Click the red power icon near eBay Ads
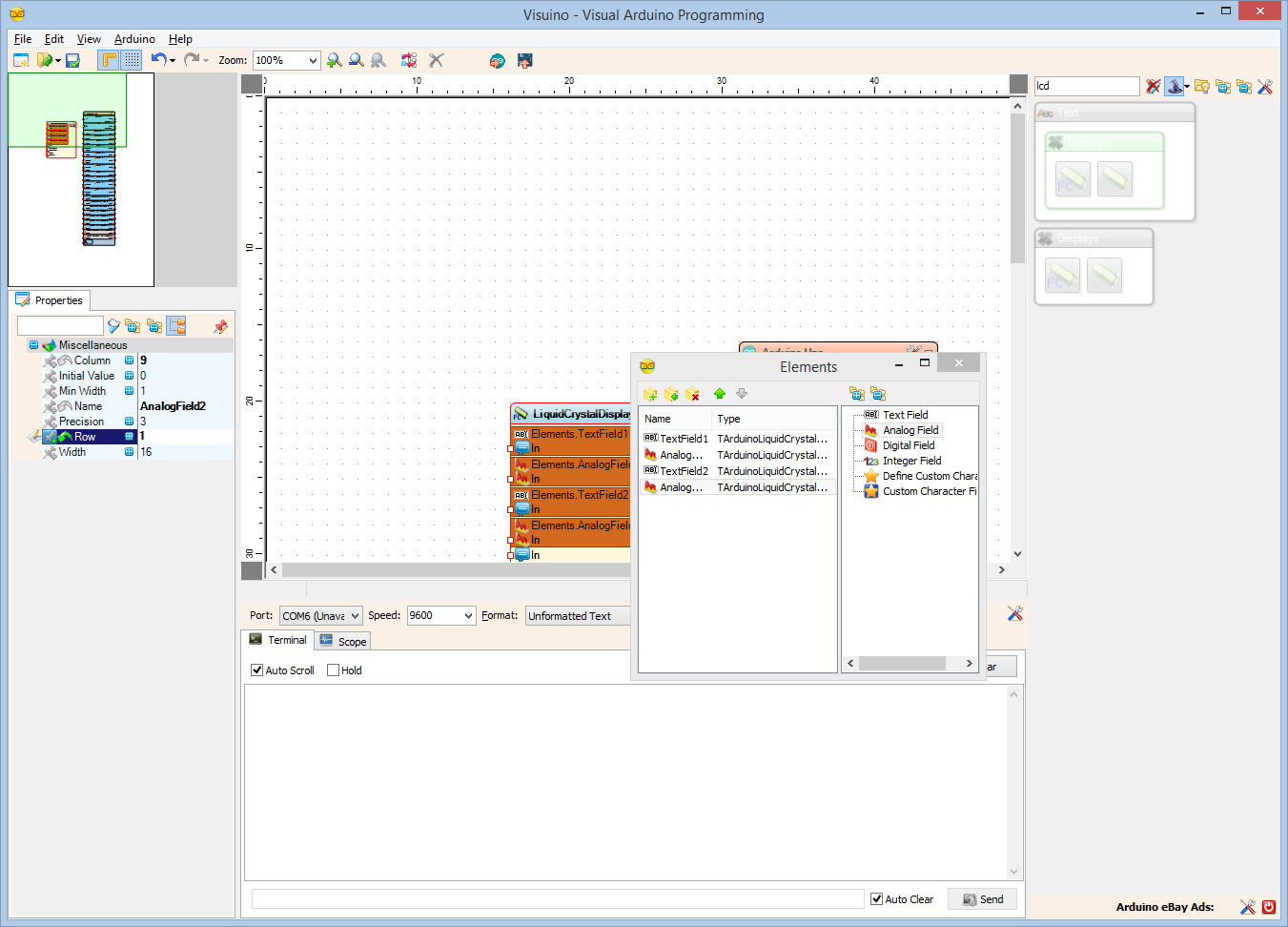The image size is (1288, 927). click(1269, 907)
